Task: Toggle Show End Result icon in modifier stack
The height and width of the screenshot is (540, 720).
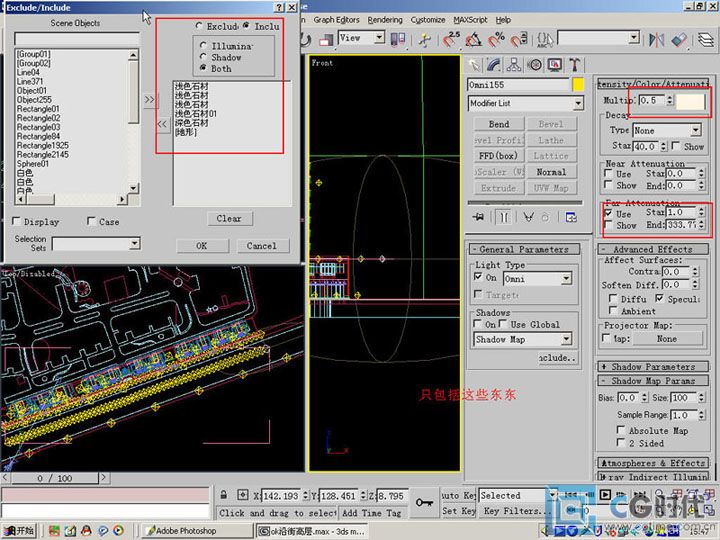Action: (x=504, y=217)
